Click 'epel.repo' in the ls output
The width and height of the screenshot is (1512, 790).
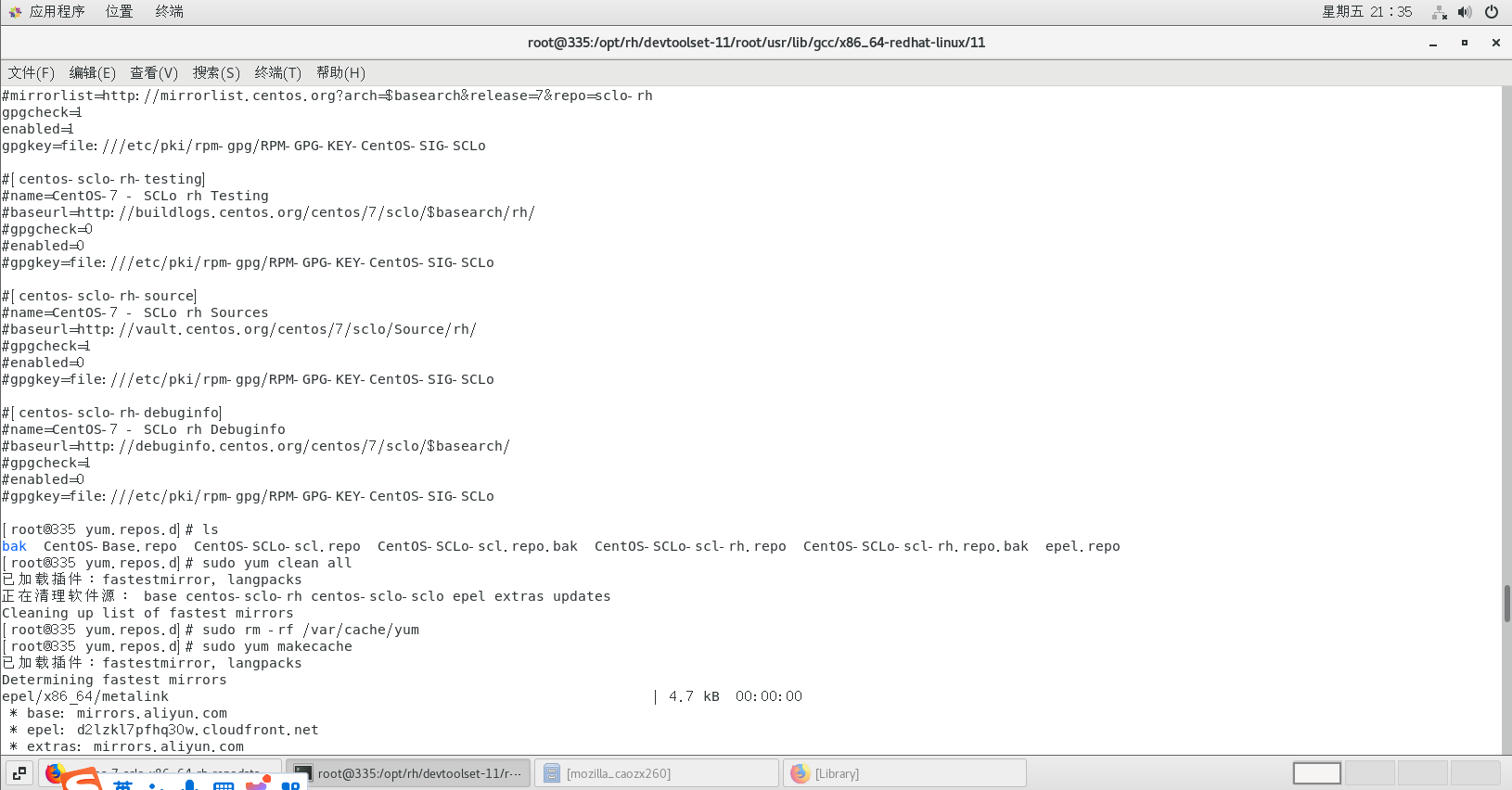pos(1083,546)
